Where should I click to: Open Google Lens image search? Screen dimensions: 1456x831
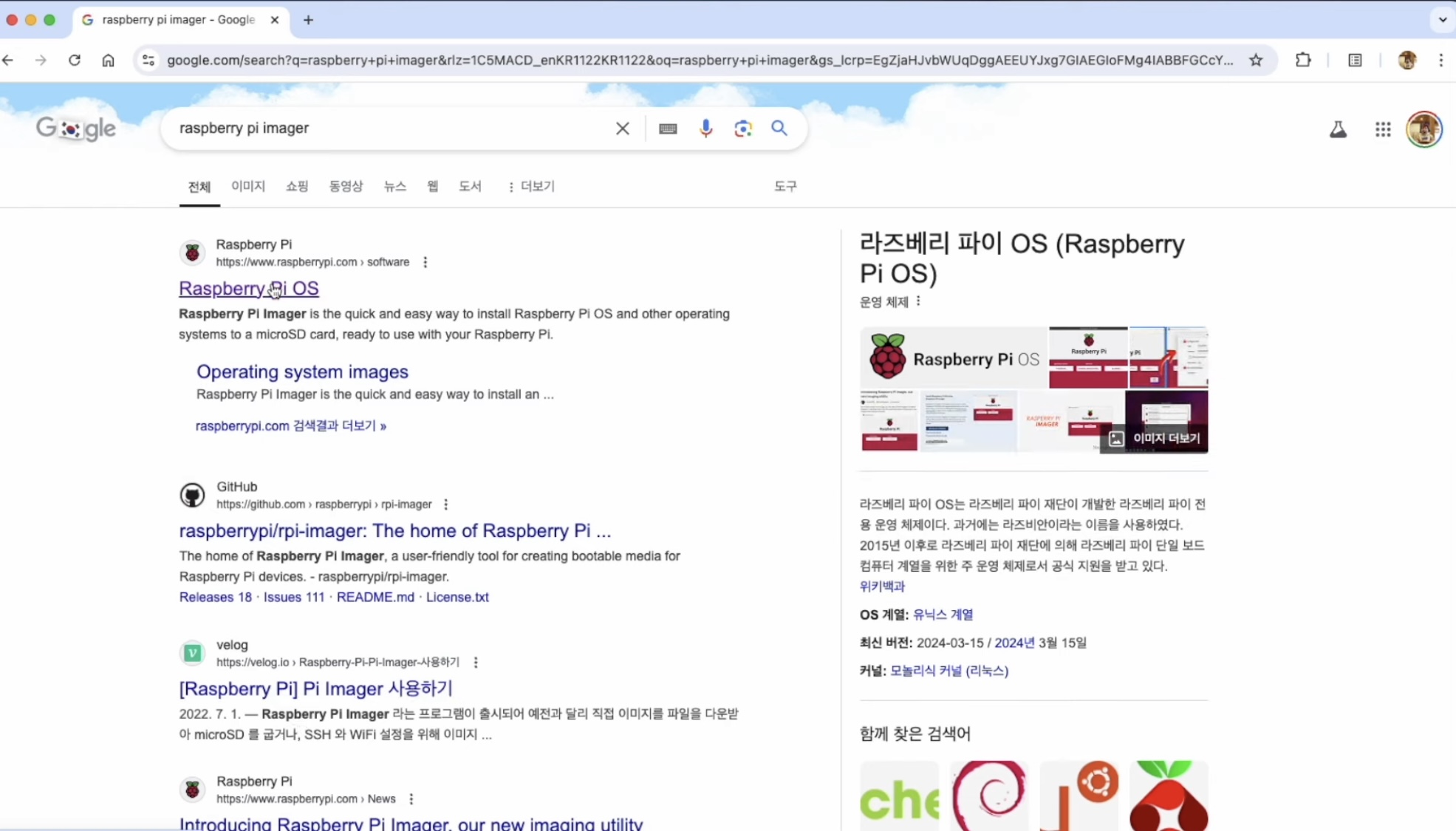pos(742,129)
